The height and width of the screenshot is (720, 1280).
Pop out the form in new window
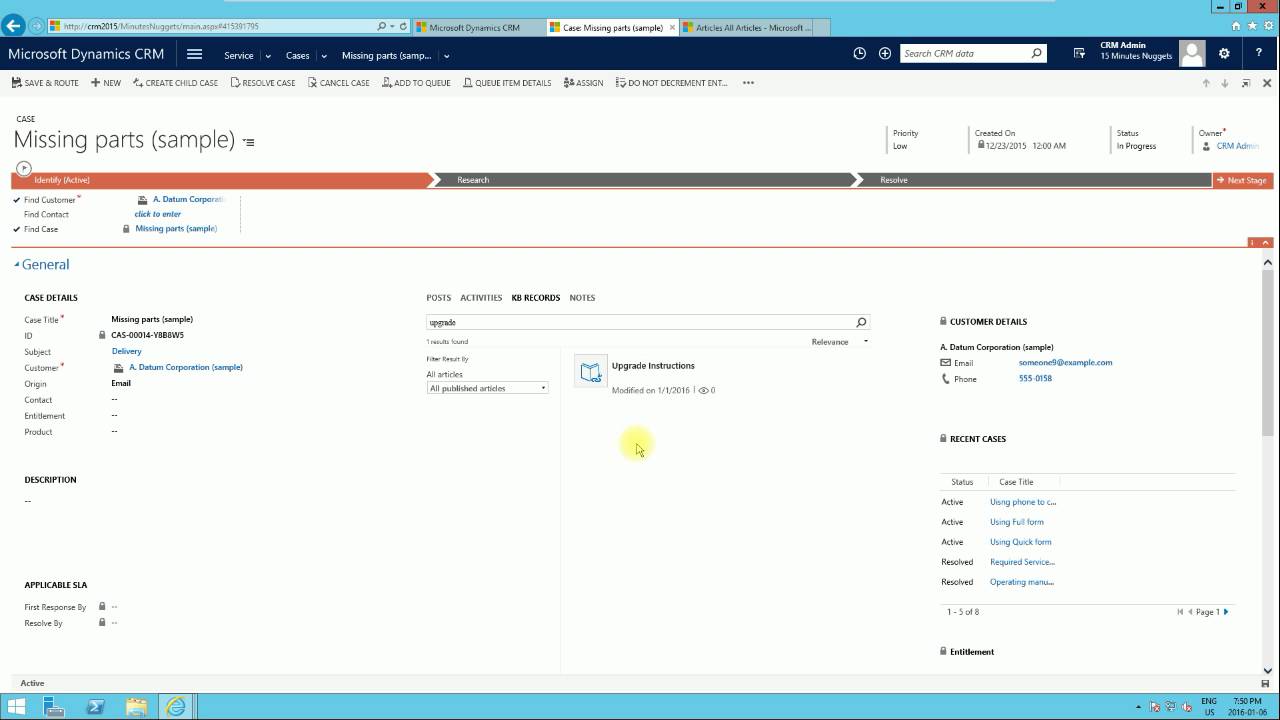(1245, 83)
